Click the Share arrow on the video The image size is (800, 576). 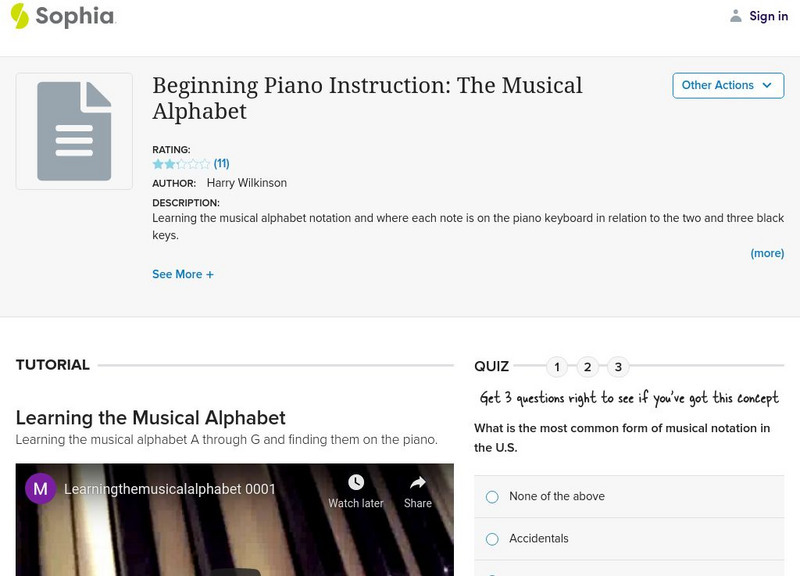pyautogui.click(x=416, y=481)
